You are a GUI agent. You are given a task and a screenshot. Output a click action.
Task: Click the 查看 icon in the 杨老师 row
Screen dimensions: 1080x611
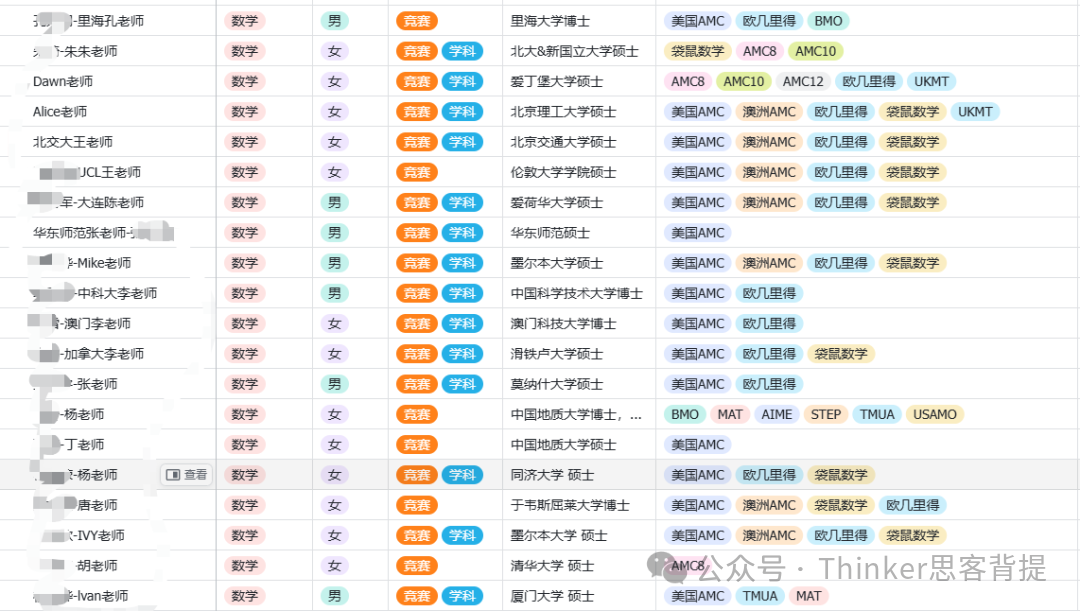click(x=187, y=475)
